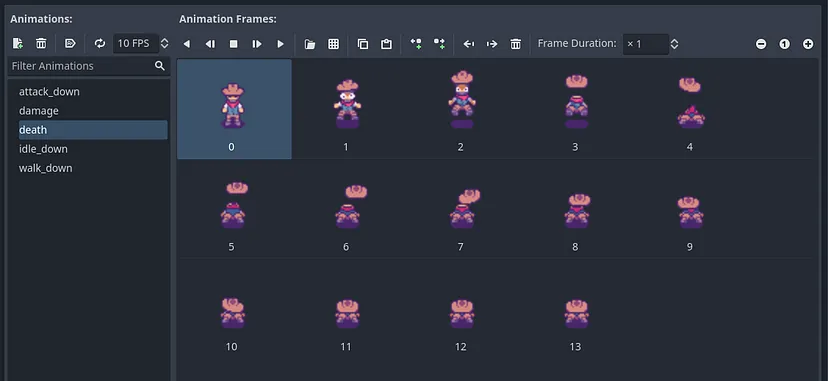Insert empty frame after

[439, 44]
